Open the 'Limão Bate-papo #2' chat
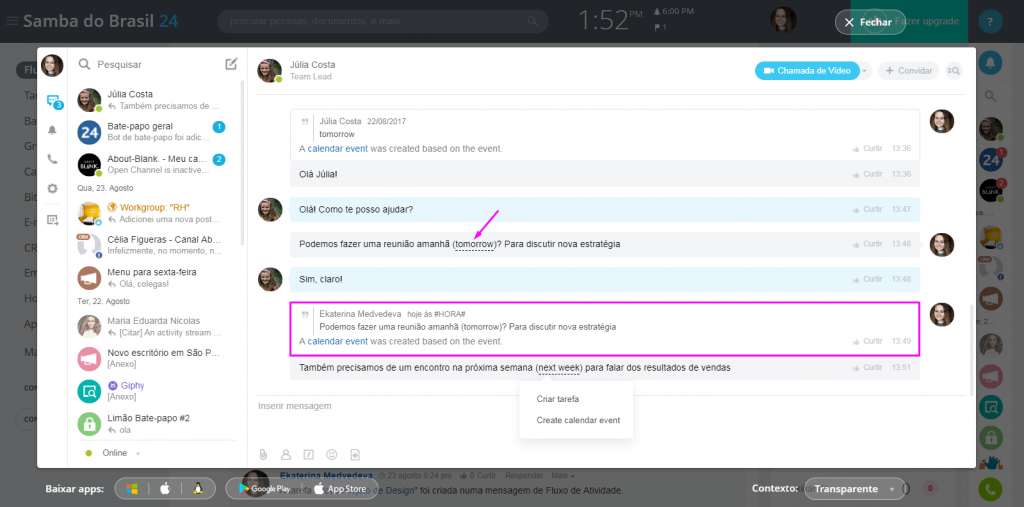This screenshot has height=507, width=1024. point(155,423)
